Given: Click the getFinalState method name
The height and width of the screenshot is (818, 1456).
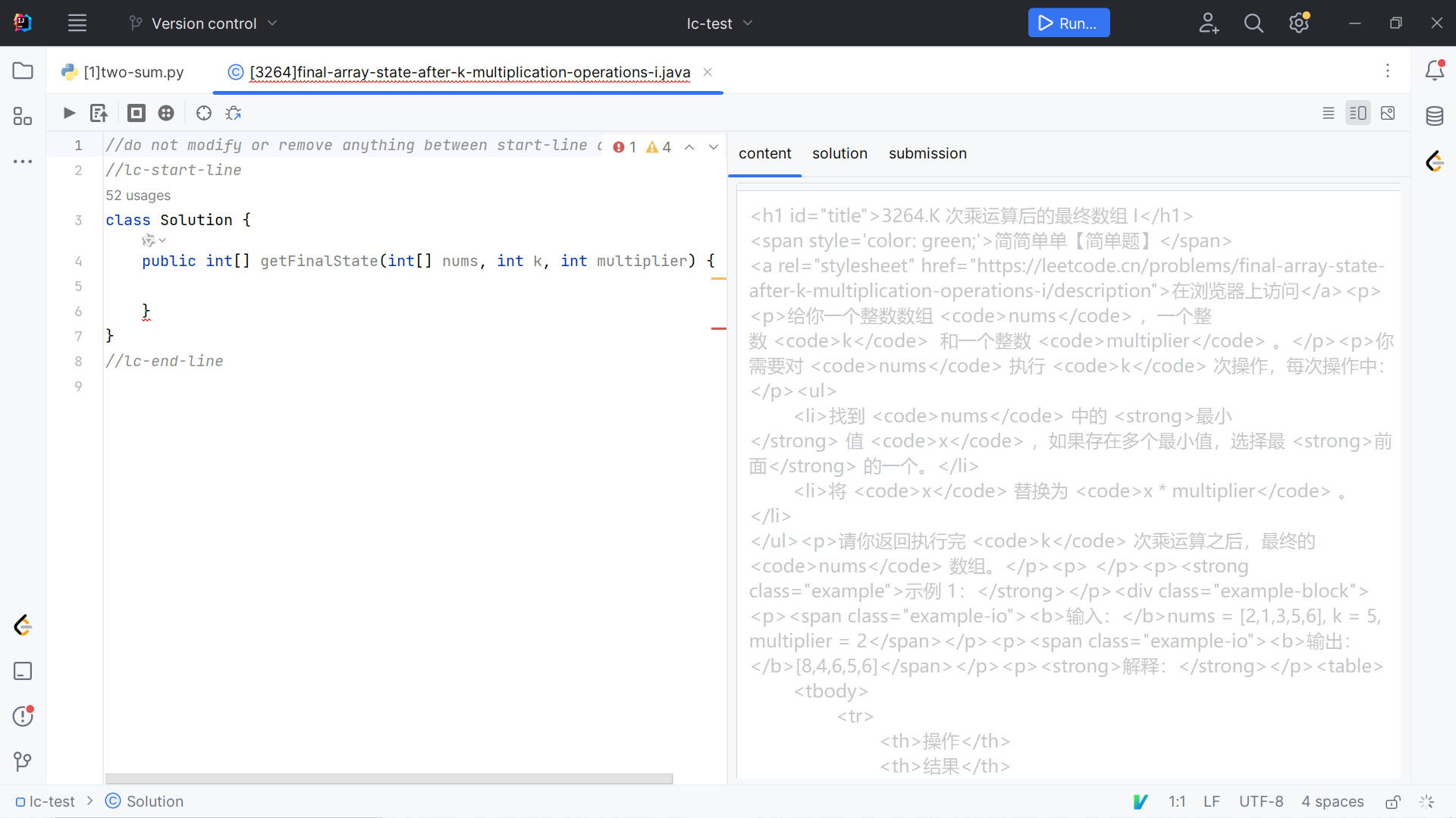Looking at the screenshot, I should (318, 261).
